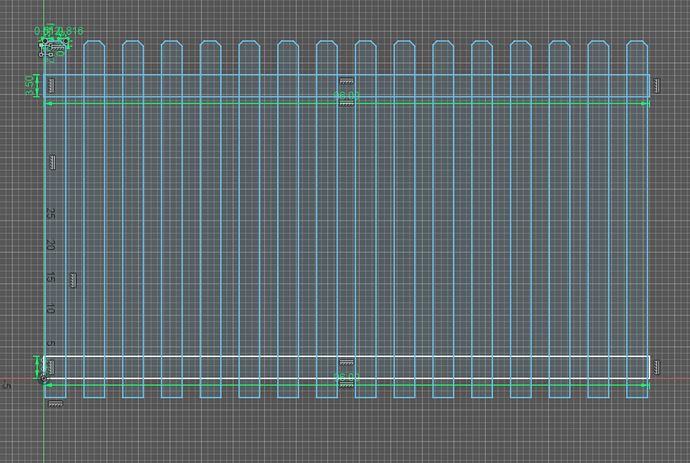Click the green arrowhead at top dimension's right end
Viewport: 690px width, 463px height.
click(643, 102)
